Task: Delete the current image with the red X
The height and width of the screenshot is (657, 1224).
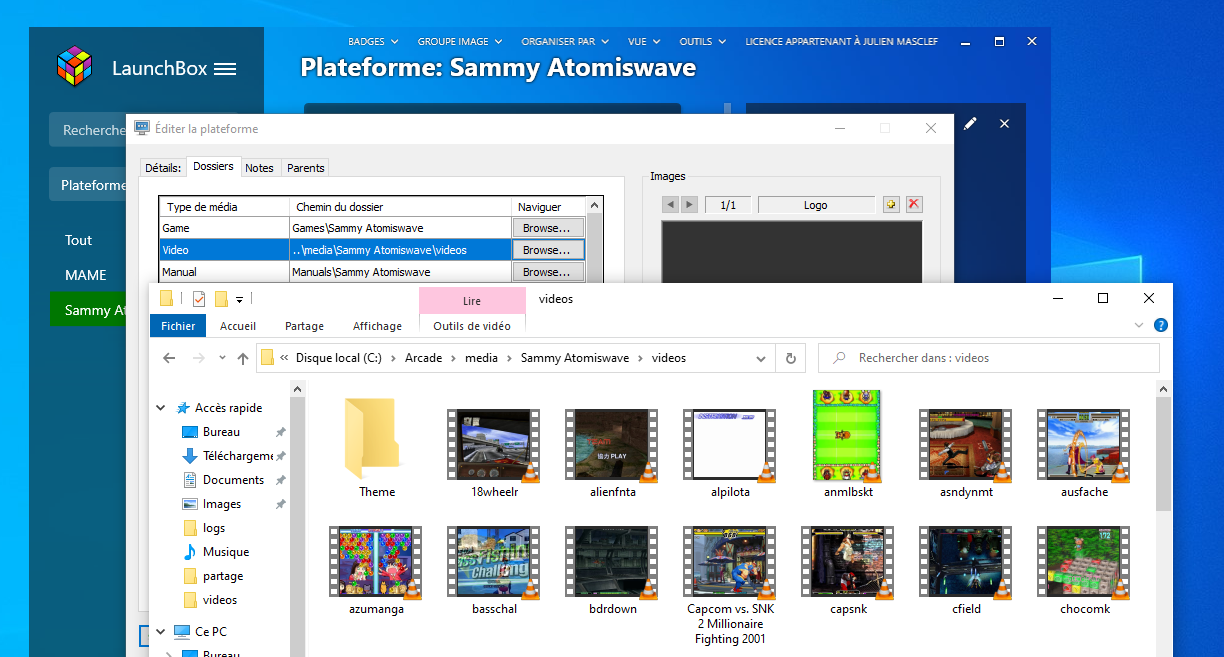Action: tap(914, 205)
